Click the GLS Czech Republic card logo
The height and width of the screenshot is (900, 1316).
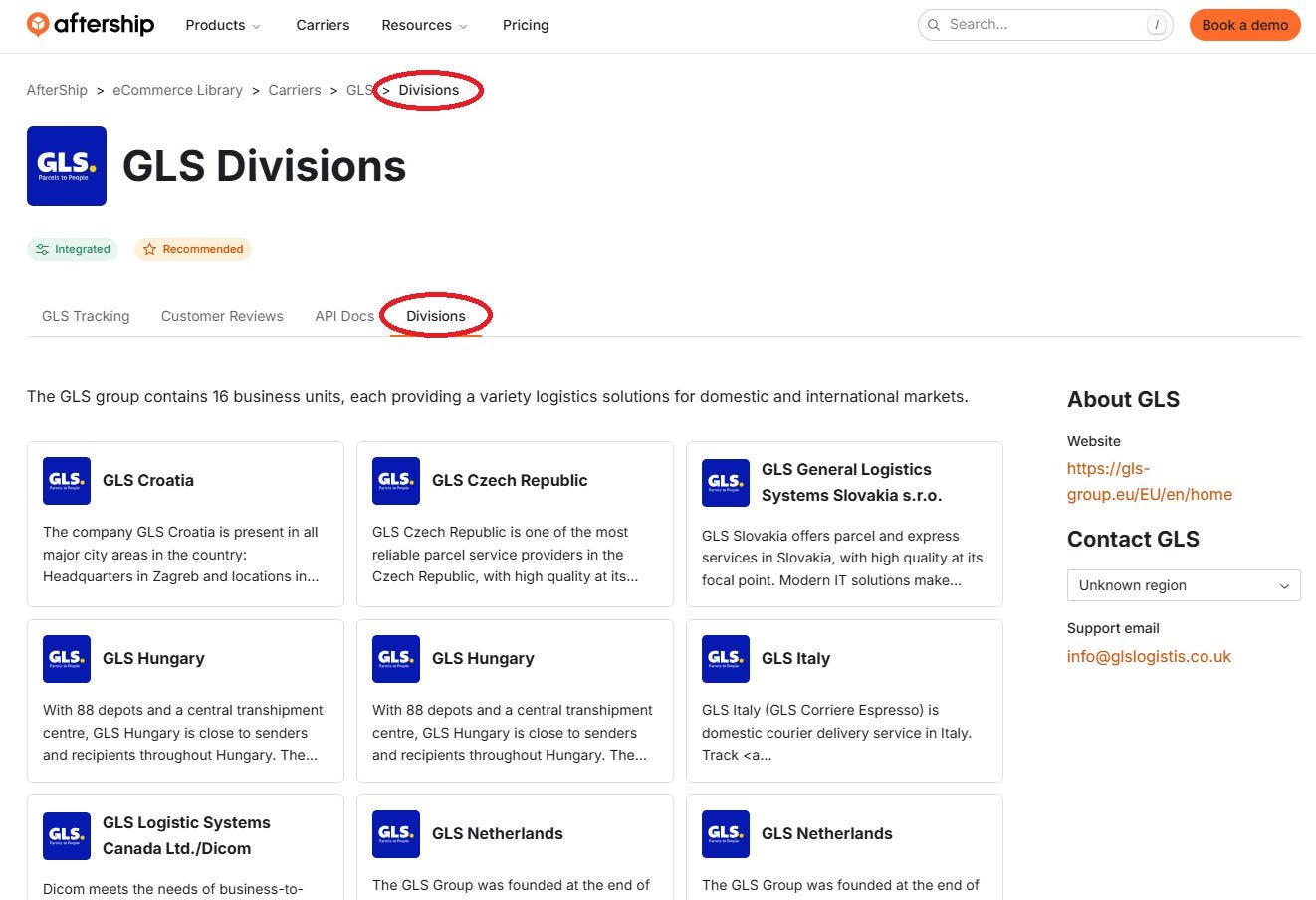396,481
